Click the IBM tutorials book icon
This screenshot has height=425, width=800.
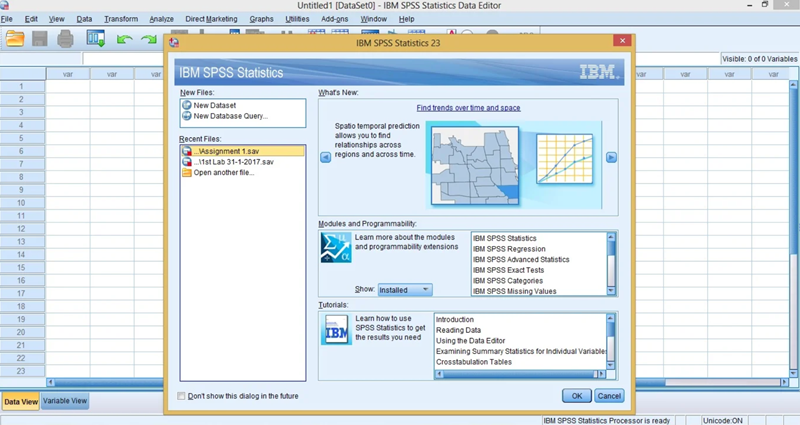[337, 329]
